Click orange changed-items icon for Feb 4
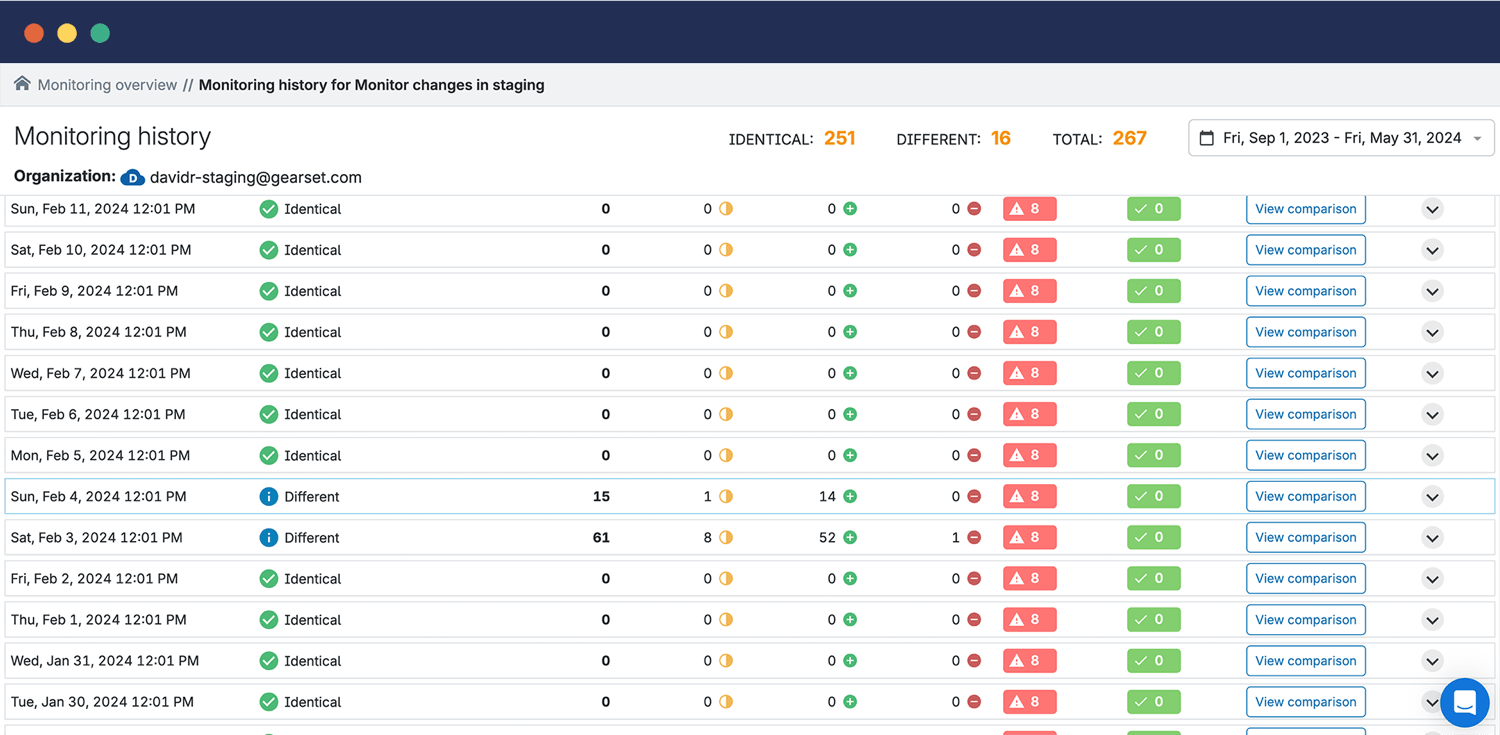Image resolution: width=1500 pixels, height=735 pixels. click(726, 497)
